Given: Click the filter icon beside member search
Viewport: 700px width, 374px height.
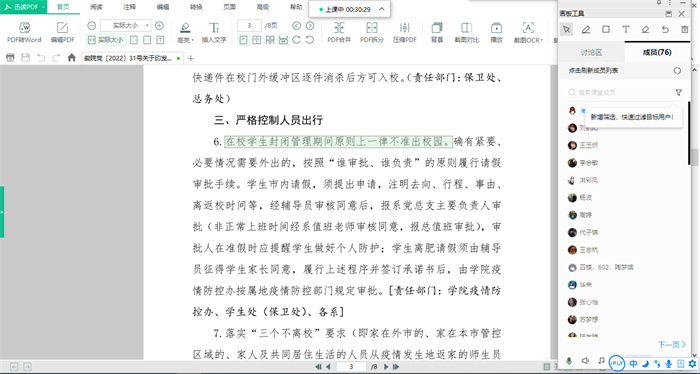Looking at the screenshot, I should (679, 92).
